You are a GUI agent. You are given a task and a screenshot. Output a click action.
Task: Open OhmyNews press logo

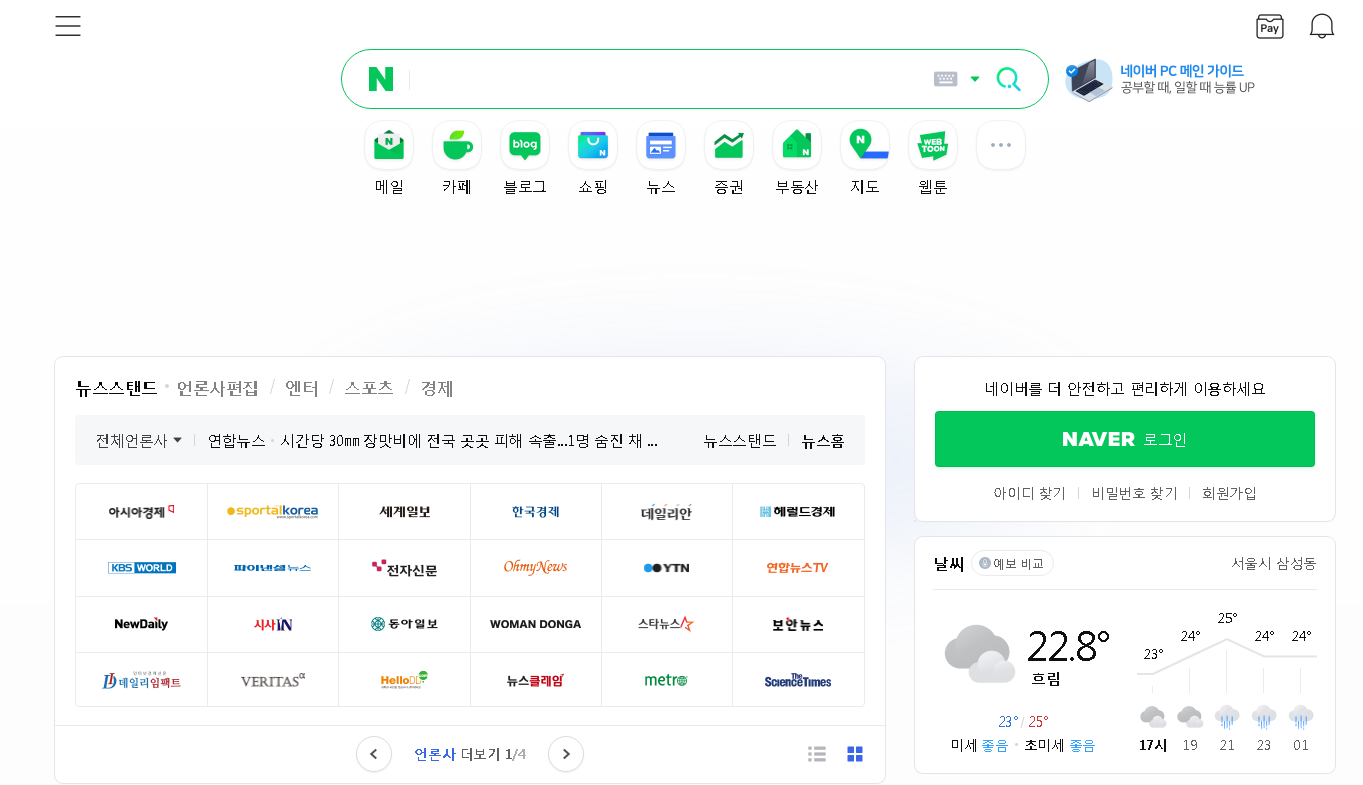point(536,567)
